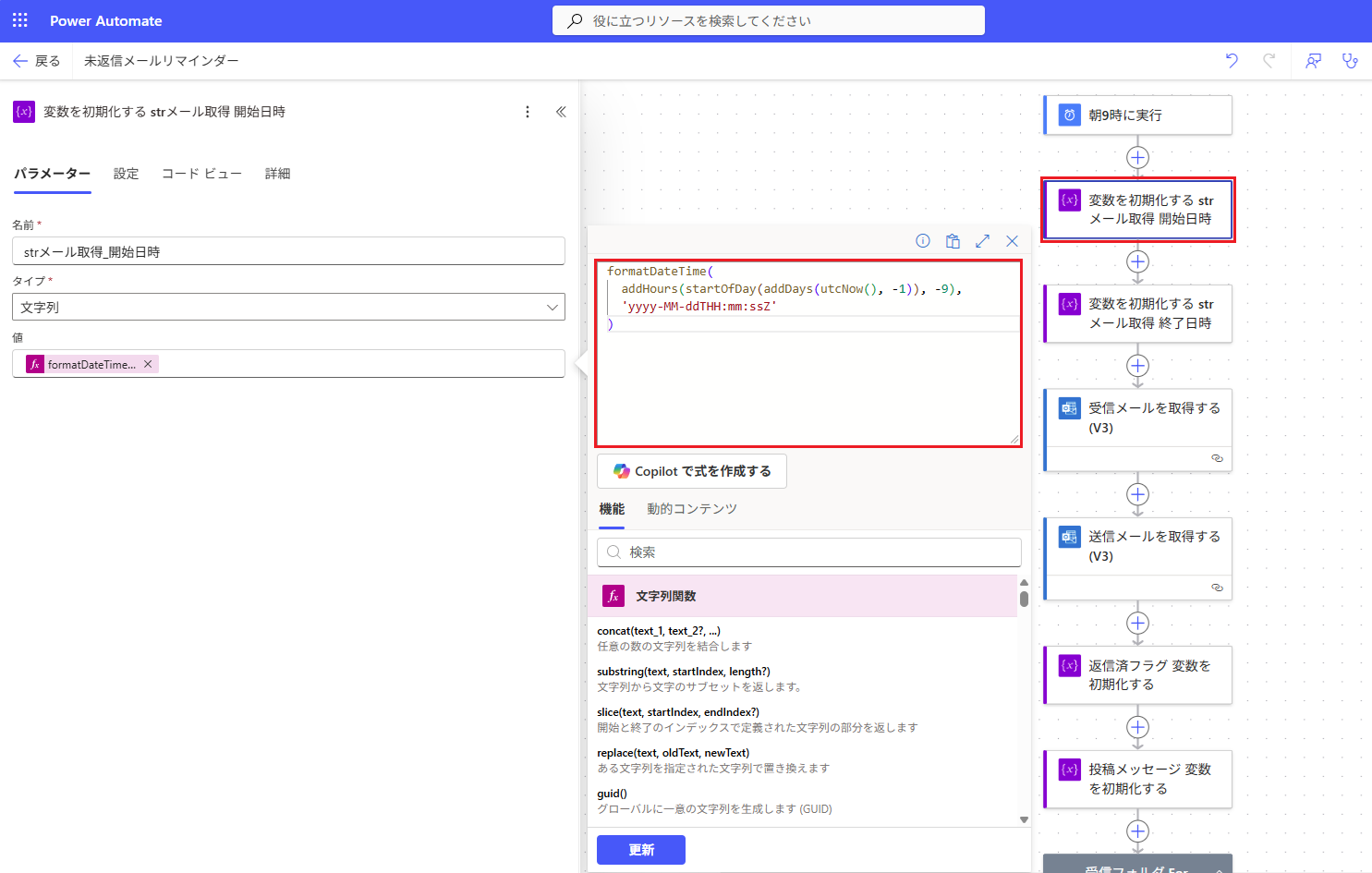Open the flow checker stethoscope icon
Image resolution: width=1372 pixels, height=873 pixels.
(1350, 61)
